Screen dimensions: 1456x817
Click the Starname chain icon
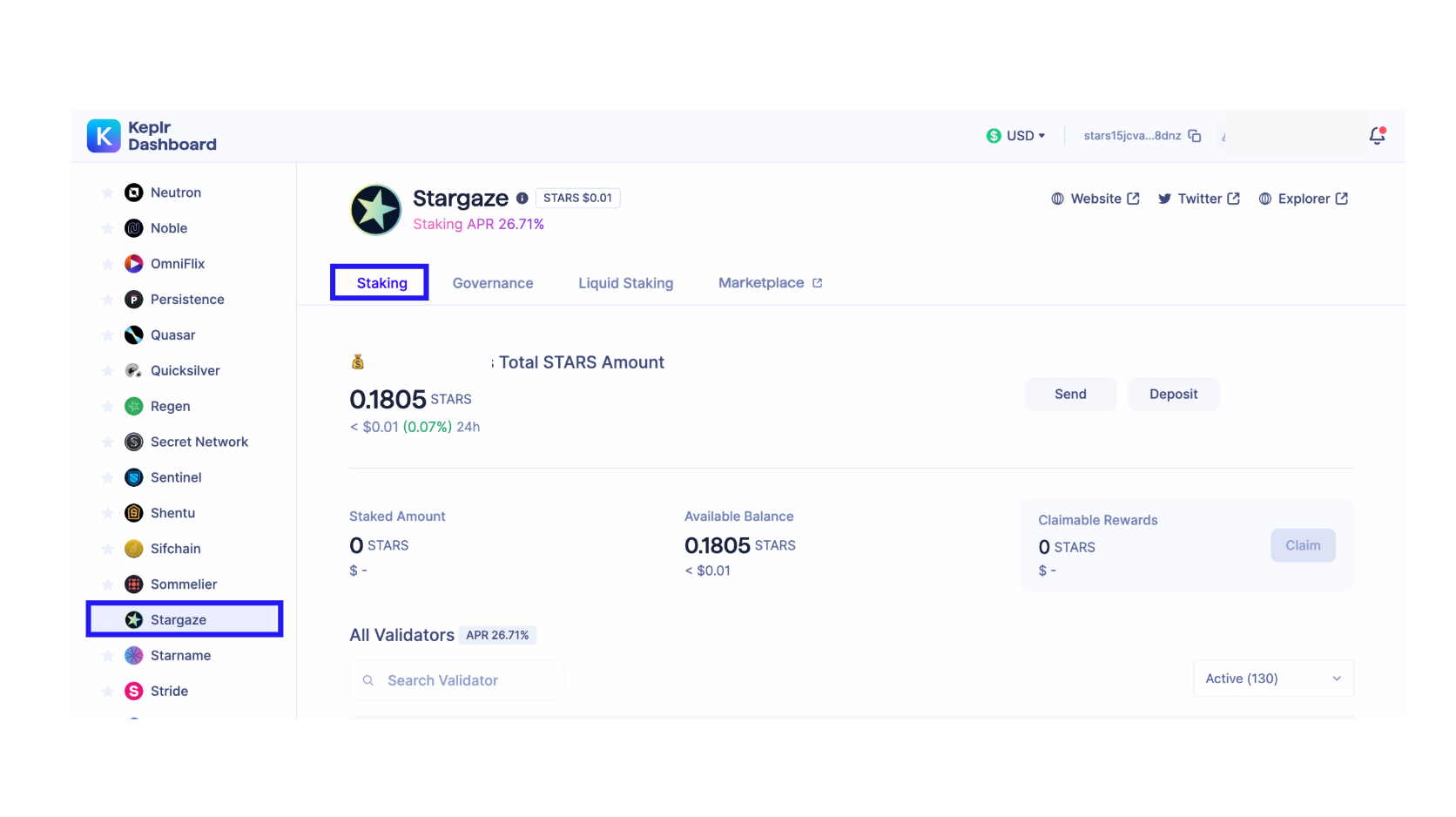pos(133,656)
